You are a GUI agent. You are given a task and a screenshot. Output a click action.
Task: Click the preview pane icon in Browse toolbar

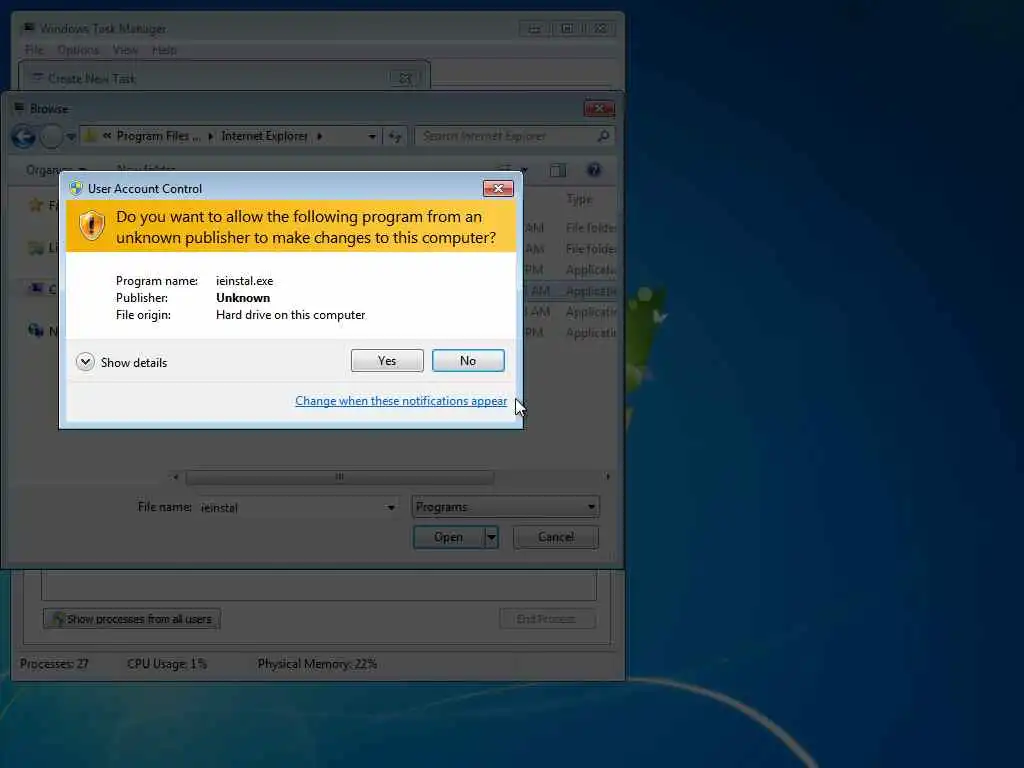pyautogui.click(x=557, y=170)
